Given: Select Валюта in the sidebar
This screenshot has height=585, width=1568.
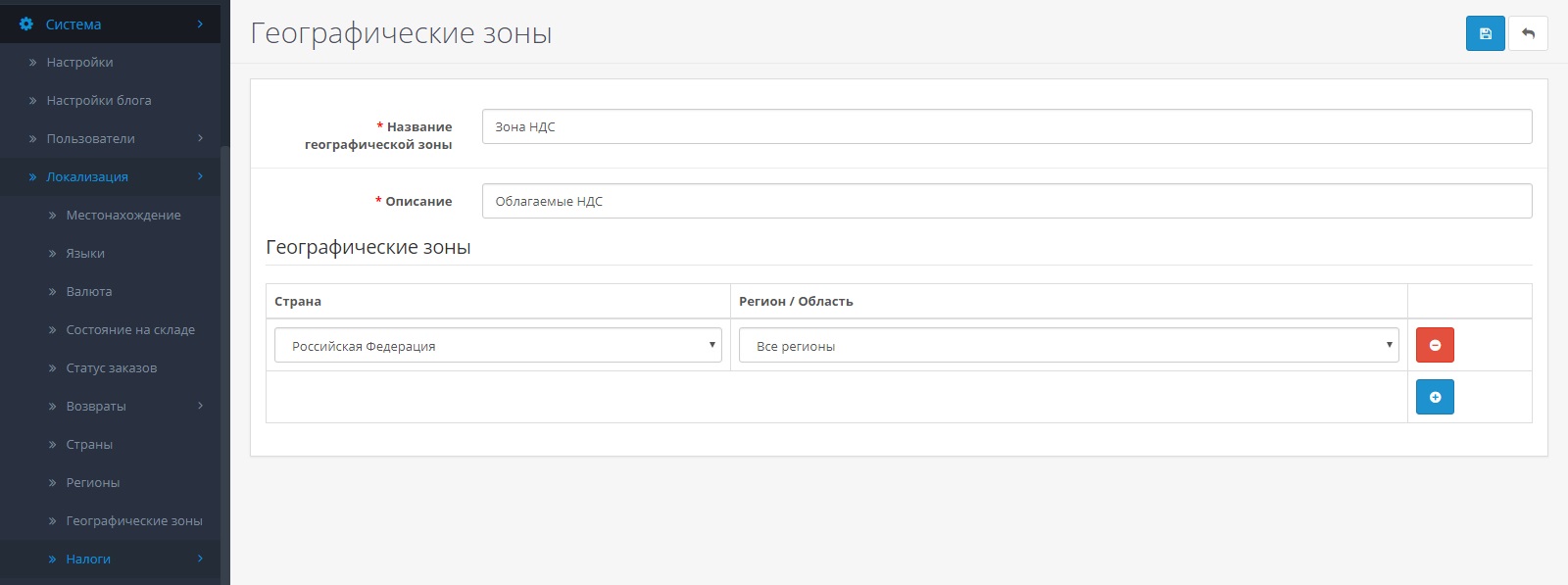Looking at the screenshot, I should (x=88, y=291).
